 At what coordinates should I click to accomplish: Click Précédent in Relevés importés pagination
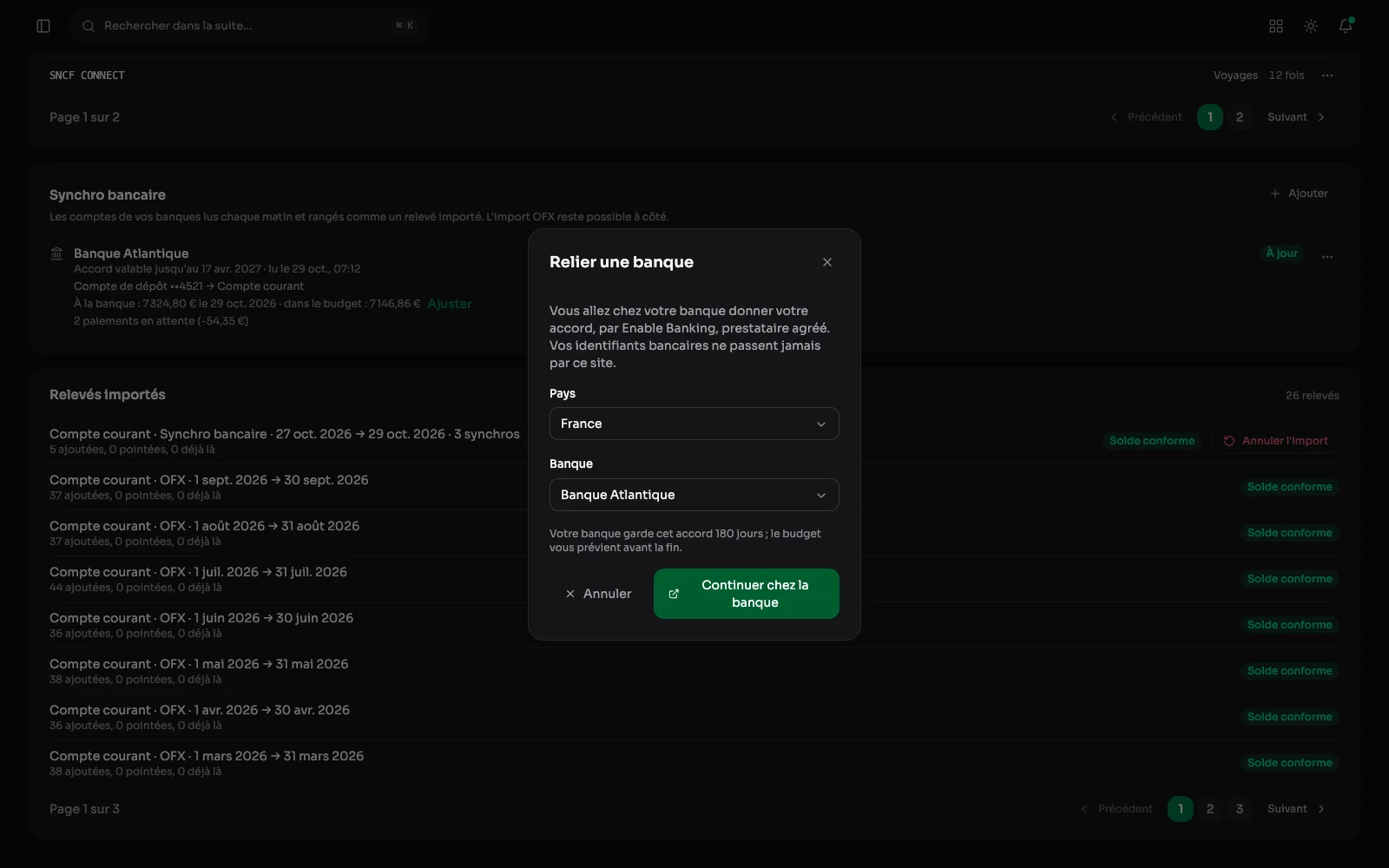[x=1116, y=809]
